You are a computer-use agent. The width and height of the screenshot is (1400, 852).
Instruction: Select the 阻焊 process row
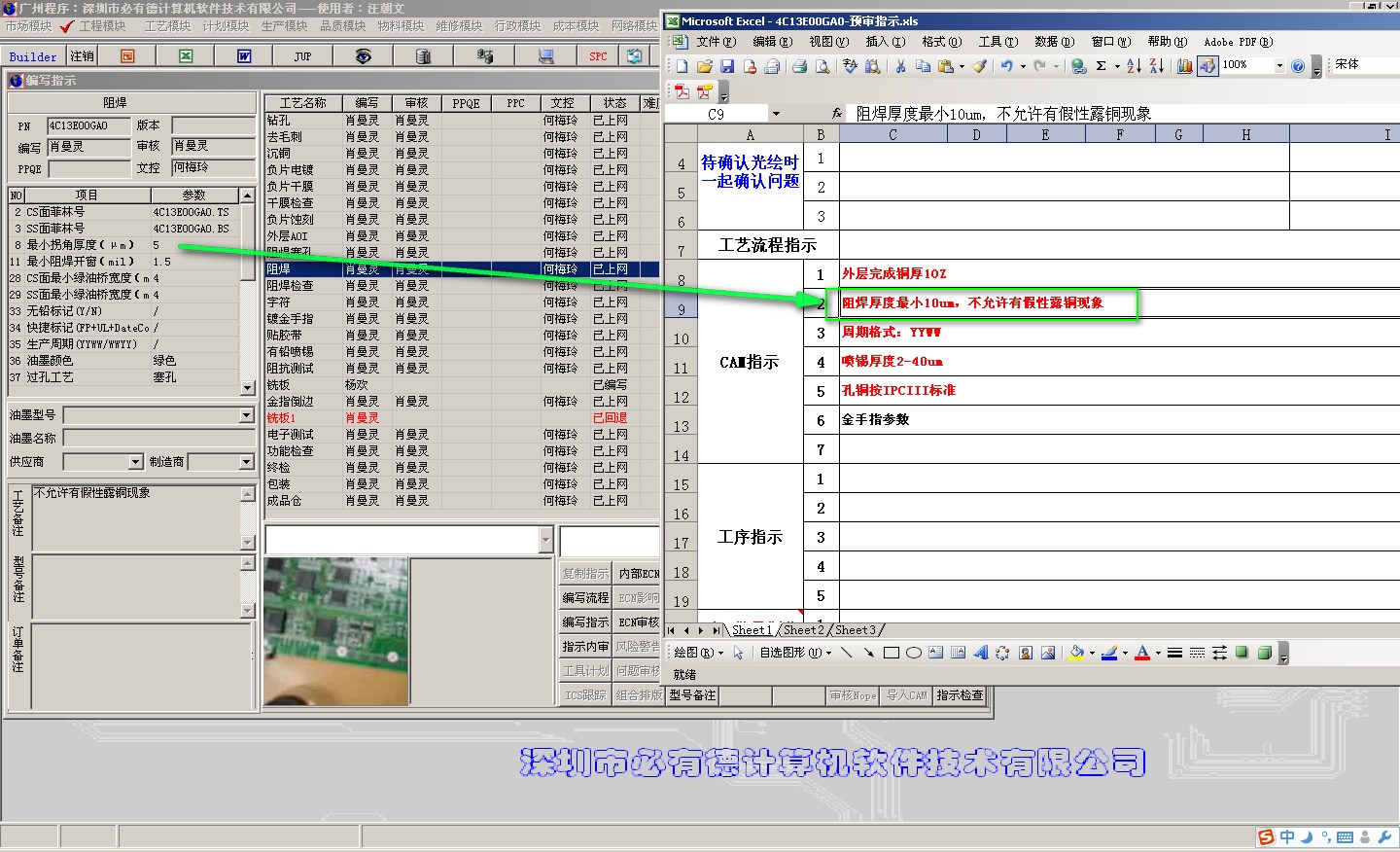click(x=462, y=269)
